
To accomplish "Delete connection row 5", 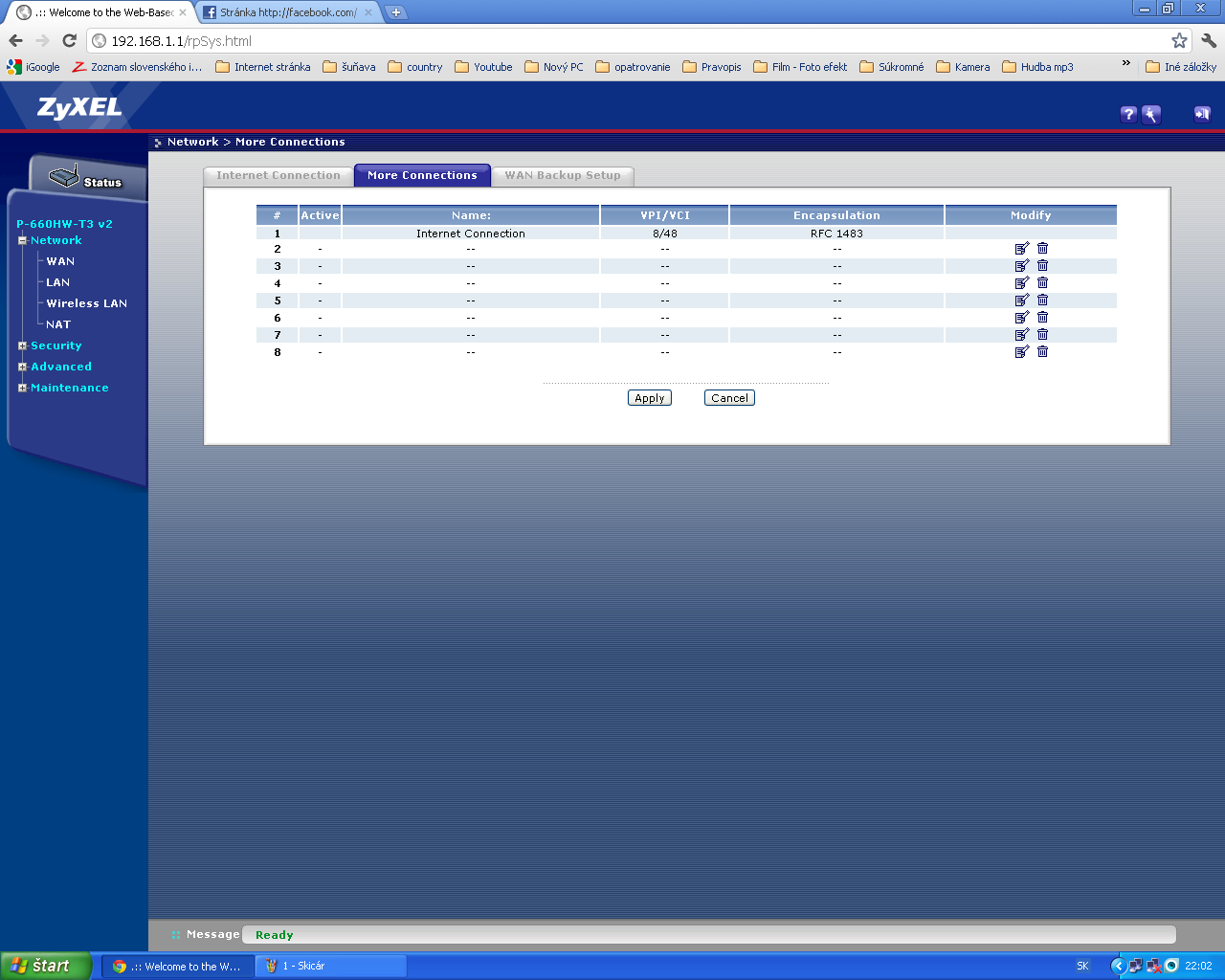I will [x=1043, y=301].
